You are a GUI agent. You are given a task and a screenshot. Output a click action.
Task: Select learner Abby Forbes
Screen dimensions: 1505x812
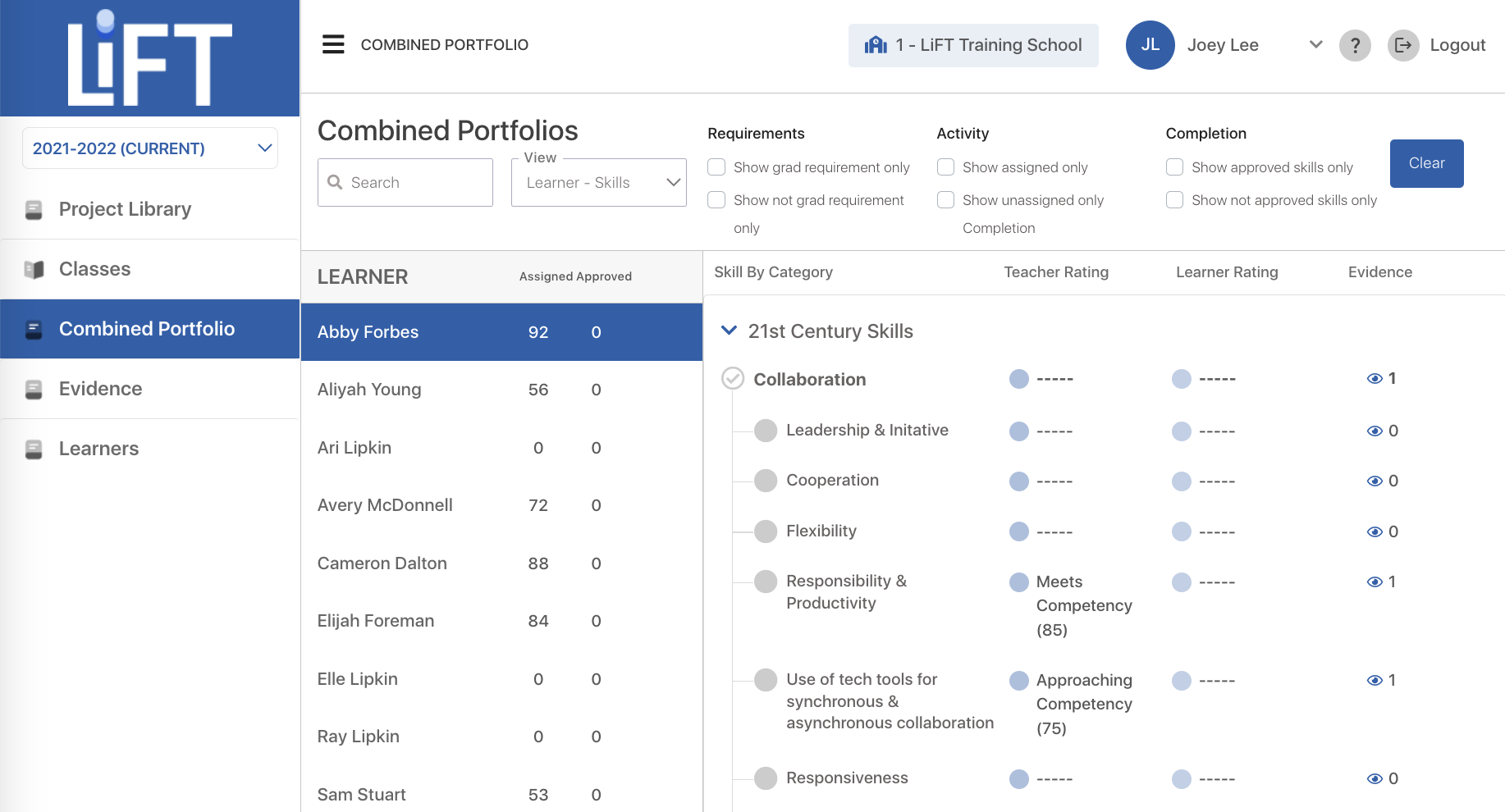[x=501, y=332]
